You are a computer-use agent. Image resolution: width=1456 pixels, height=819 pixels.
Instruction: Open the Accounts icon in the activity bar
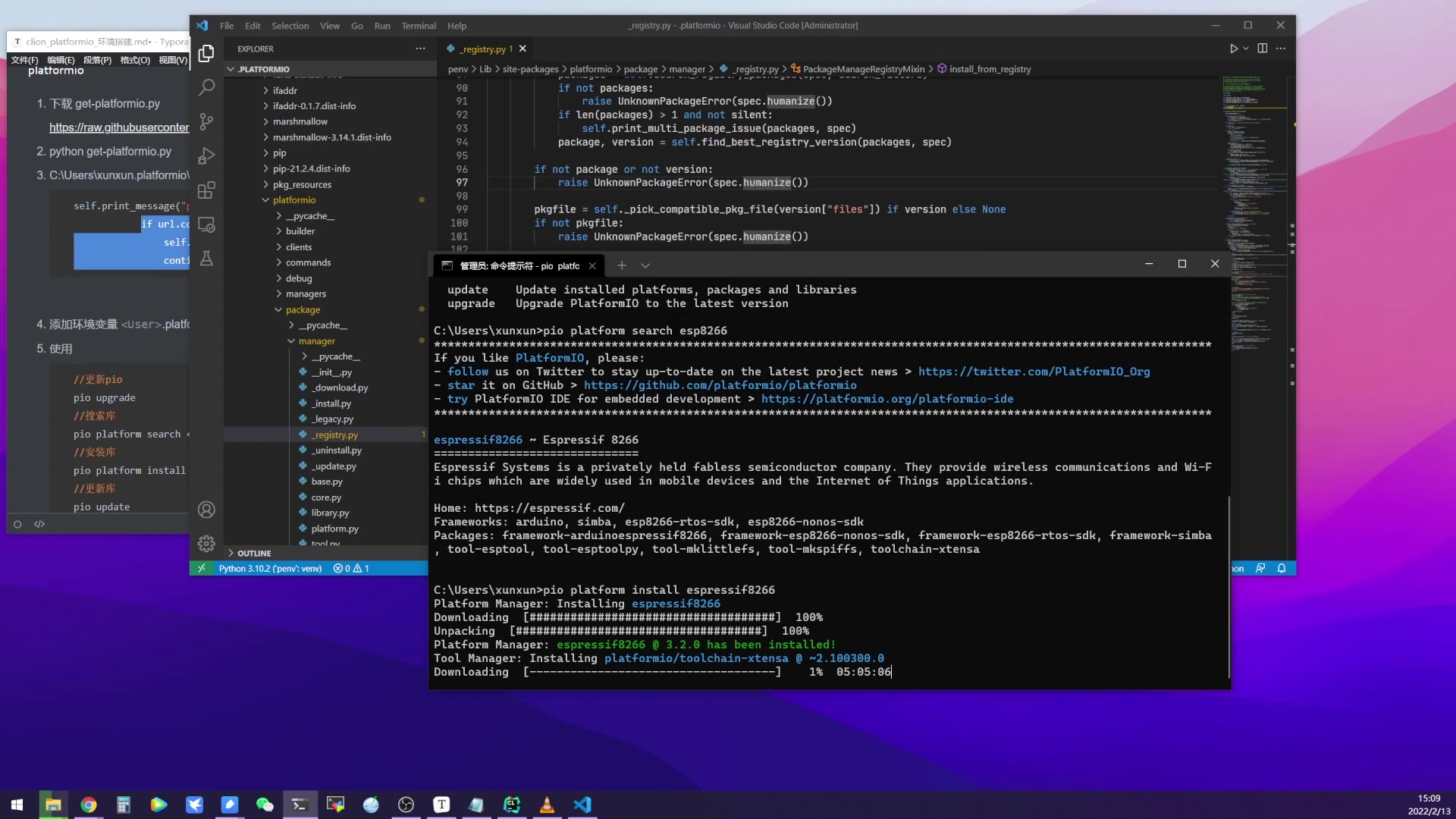pyautogui.click(x=206, y=509)
